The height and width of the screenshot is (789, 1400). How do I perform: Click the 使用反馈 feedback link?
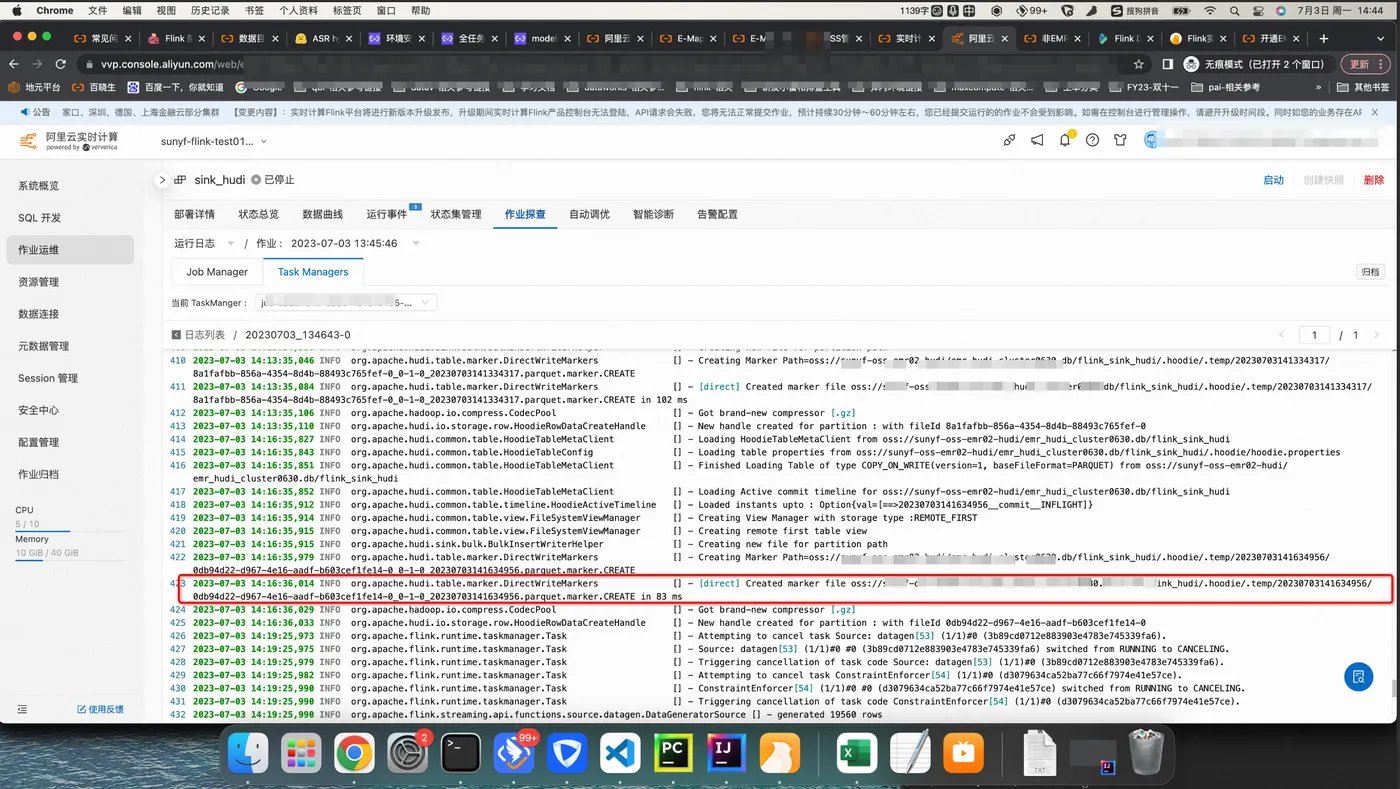[101, 709]
